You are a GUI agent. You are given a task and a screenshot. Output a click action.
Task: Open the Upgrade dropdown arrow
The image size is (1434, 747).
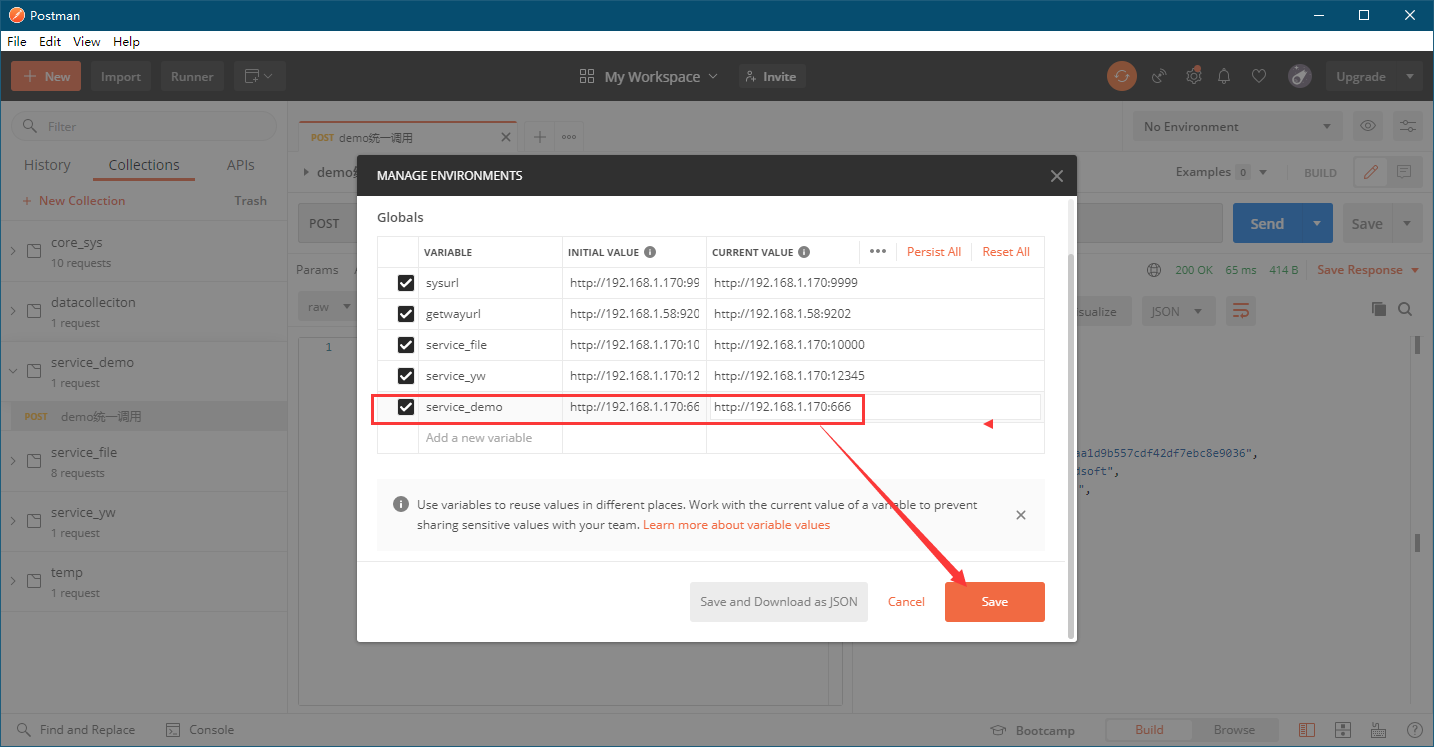[1410, 76]
